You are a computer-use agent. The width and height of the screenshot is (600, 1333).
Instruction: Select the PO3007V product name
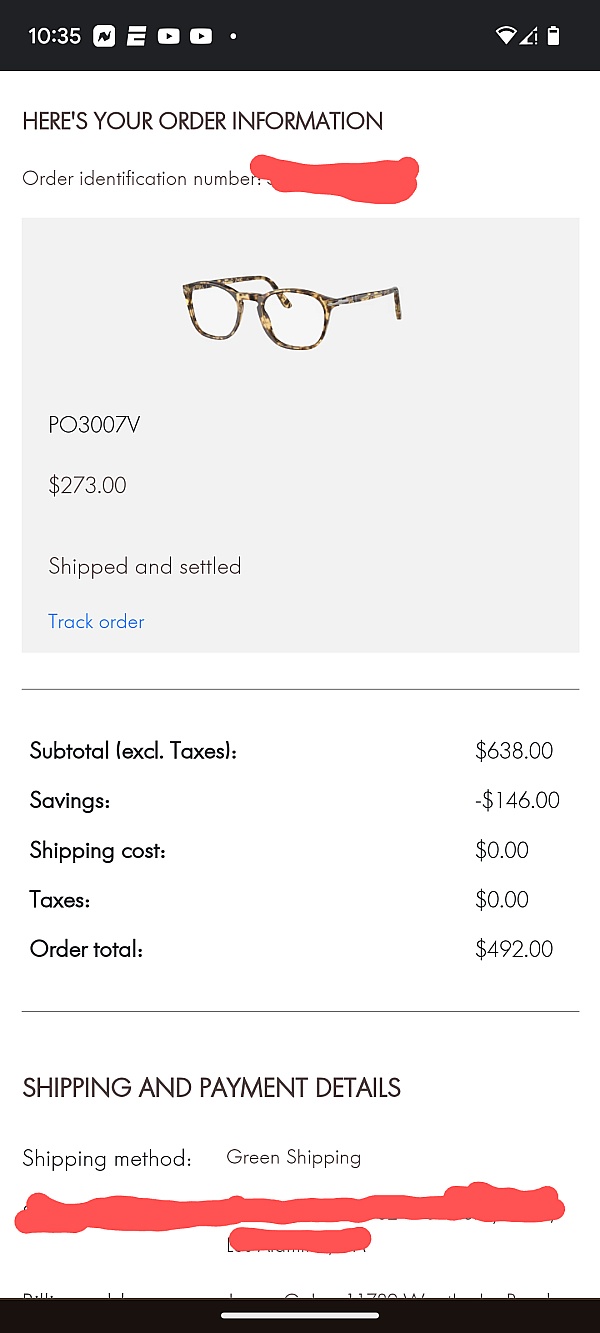click(94, 425)
